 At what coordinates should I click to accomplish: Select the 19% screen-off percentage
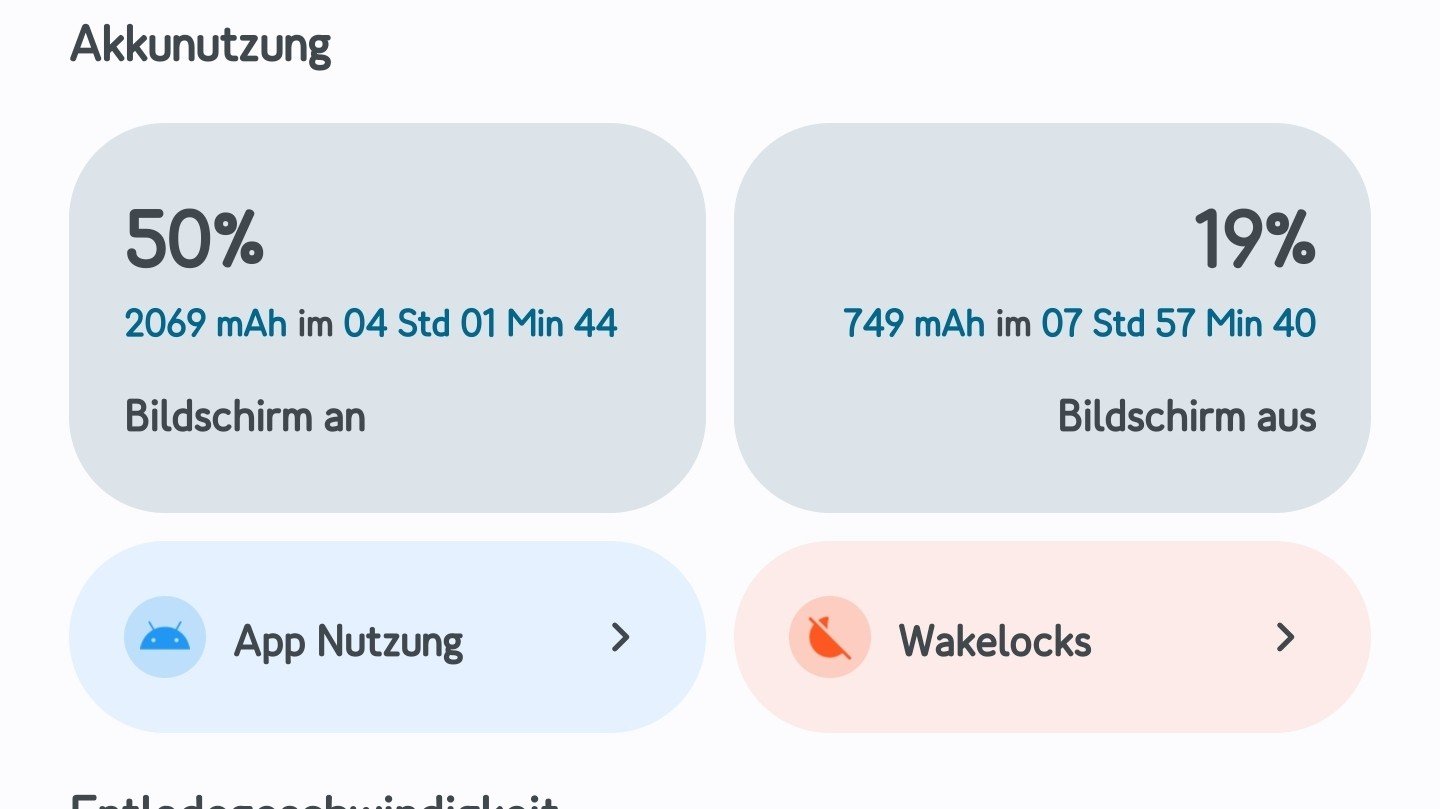[1254, 239]
